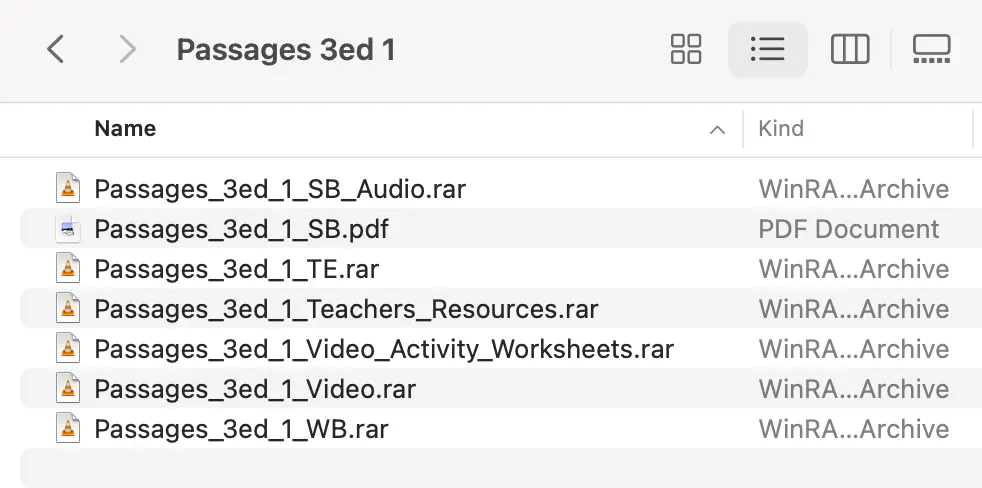Select the list view button
The height and width of the screenshot is (488, 982).
coord(767,49)
